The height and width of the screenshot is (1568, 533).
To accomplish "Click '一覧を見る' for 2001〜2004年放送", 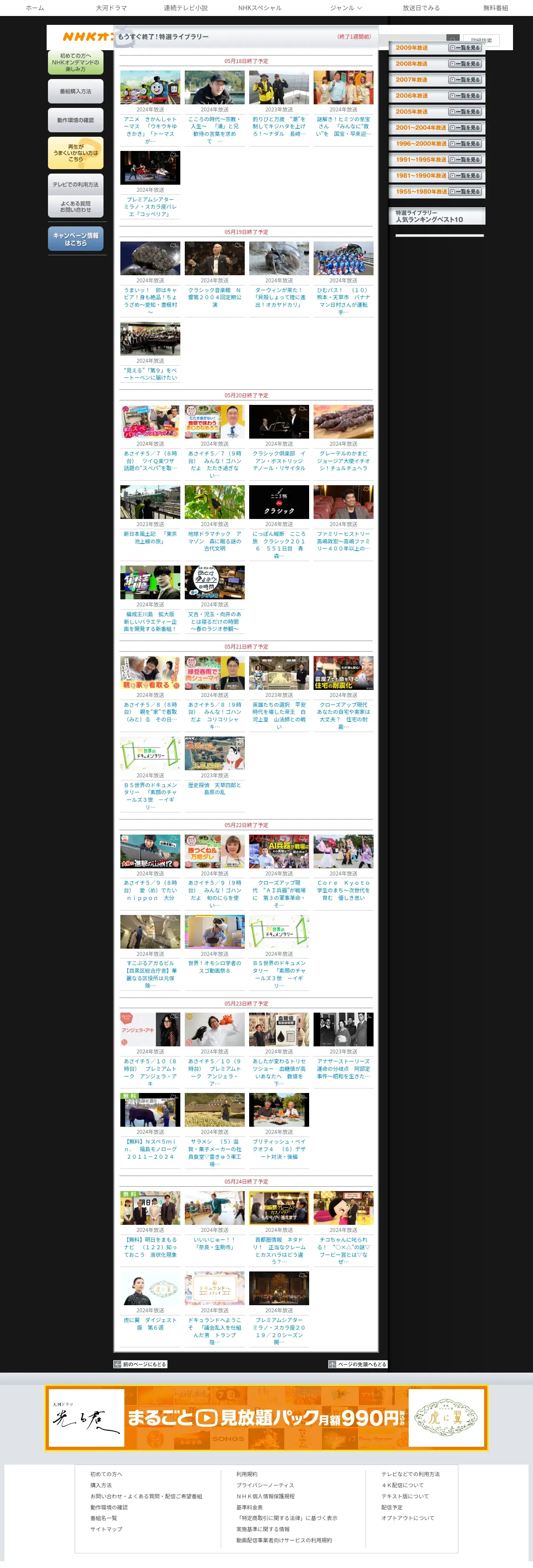I will tap(465, 128).
